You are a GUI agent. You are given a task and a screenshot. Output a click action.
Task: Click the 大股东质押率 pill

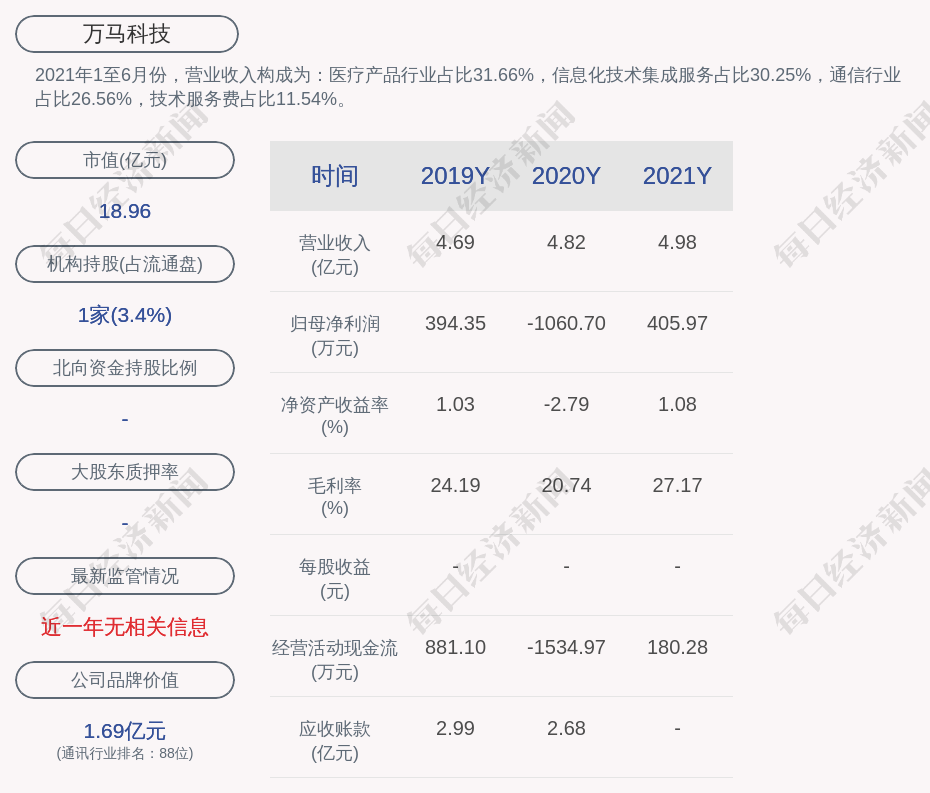click(125, 472)
